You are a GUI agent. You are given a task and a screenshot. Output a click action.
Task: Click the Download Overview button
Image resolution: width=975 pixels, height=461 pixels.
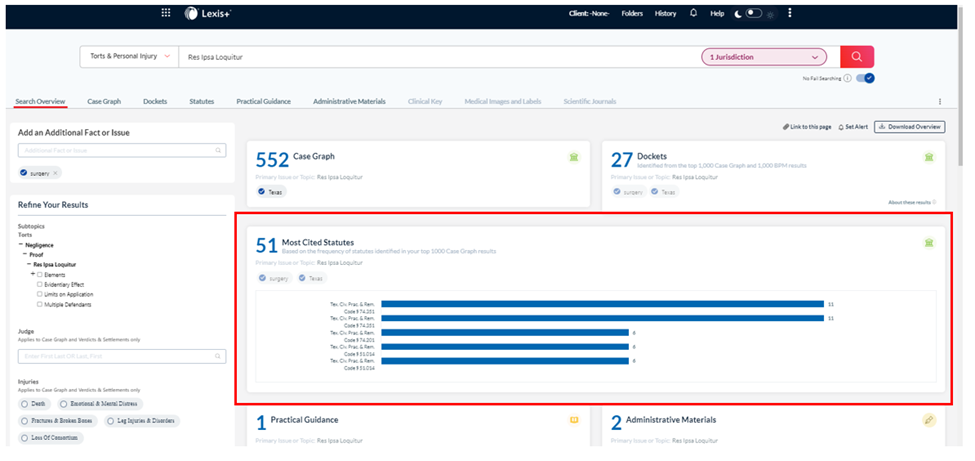(910, 127)
